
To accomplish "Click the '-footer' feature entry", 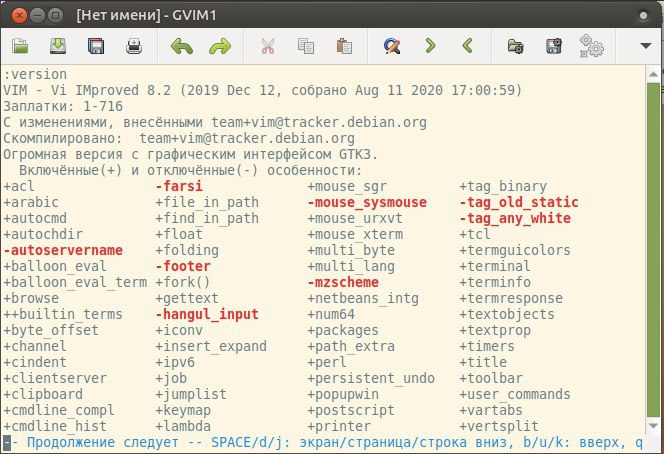I will pyautogui.click(x=183, y=266).
